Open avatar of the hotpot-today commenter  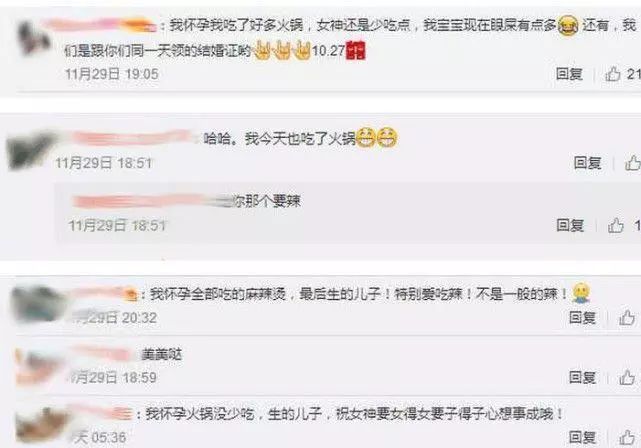[29, 150]
